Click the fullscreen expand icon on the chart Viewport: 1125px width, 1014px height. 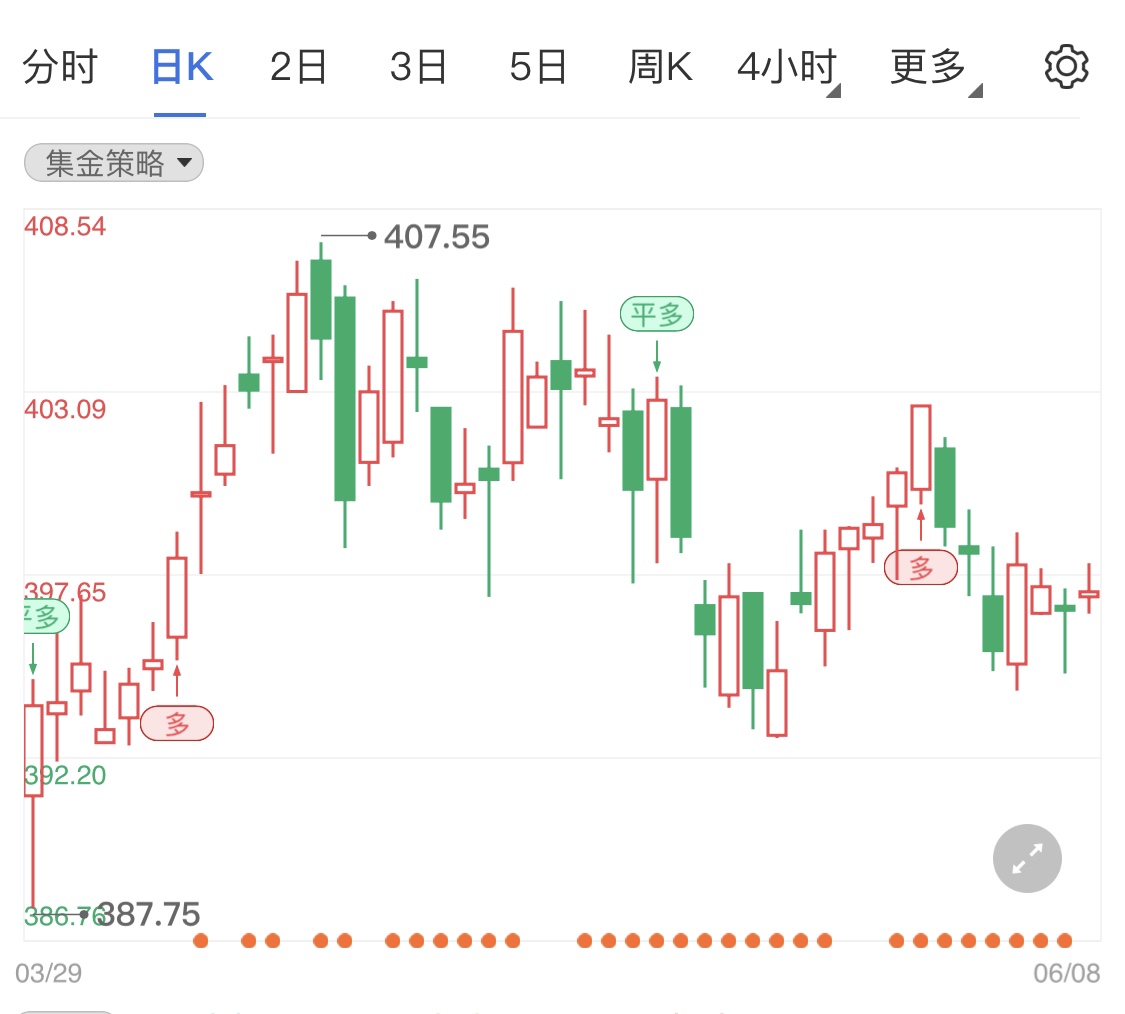coord(1026,858)
